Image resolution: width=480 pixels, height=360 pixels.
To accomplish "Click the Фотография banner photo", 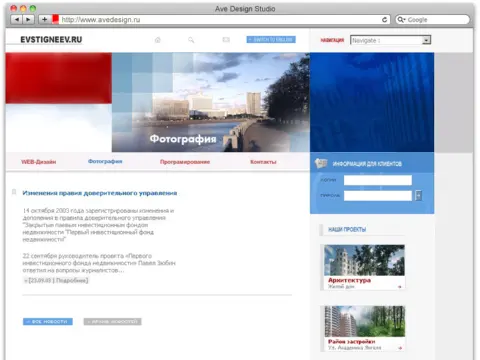I will pyautogui.click(x=211, y=102).
